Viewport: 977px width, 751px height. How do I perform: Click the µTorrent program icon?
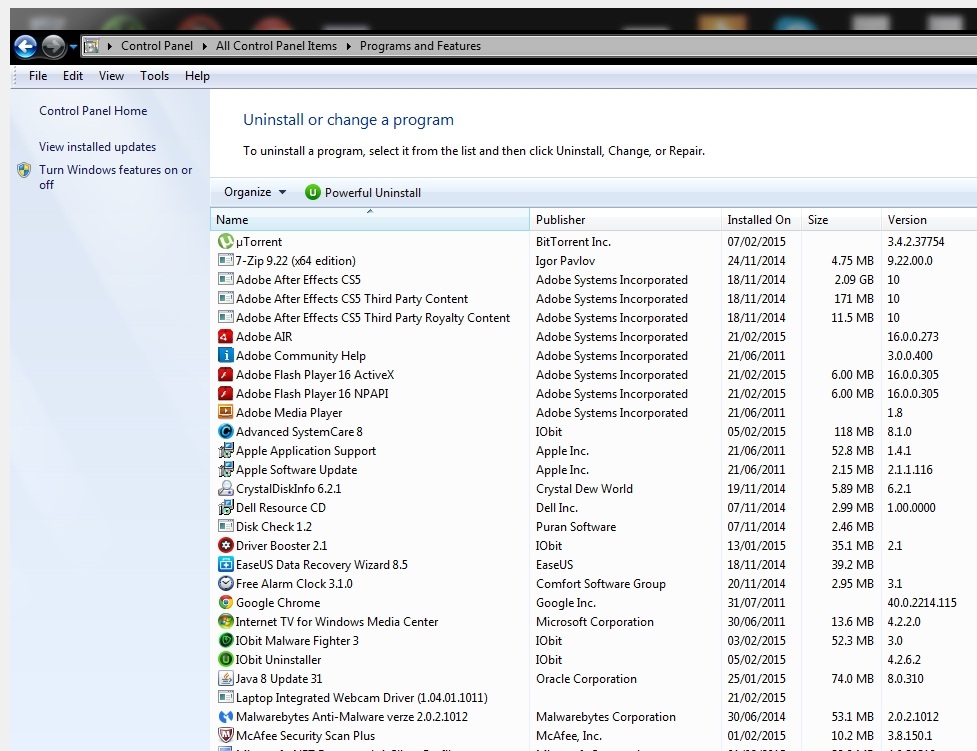pyautogui.click(x=226, y=242)
